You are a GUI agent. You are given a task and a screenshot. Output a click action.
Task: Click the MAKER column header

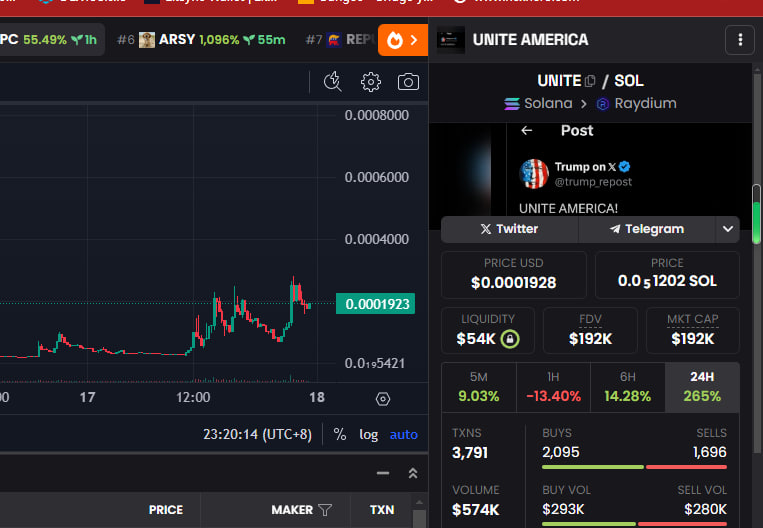292,510
